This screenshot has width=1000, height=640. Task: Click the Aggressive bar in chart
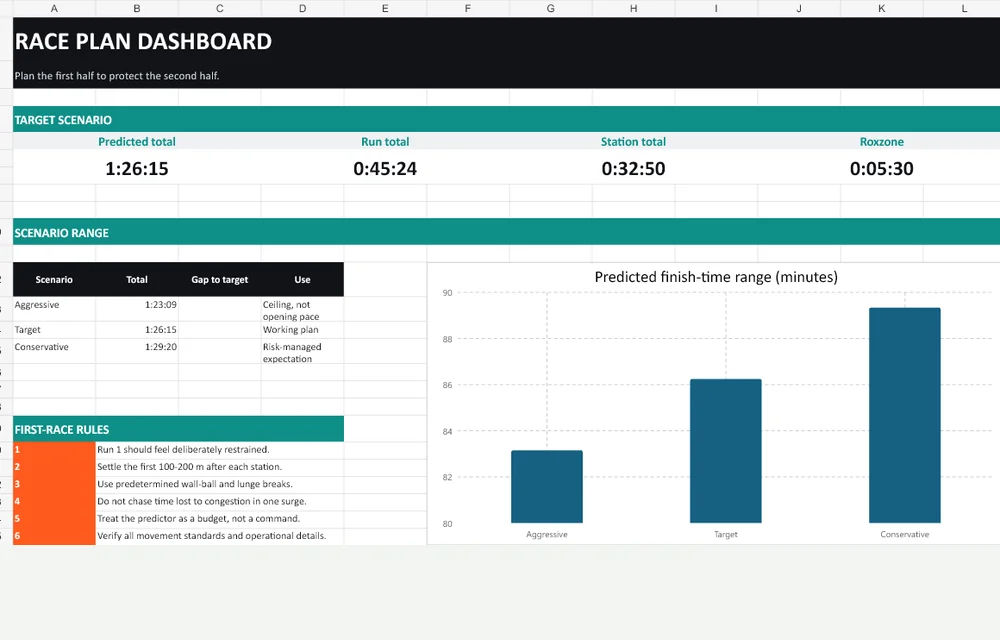547,487
